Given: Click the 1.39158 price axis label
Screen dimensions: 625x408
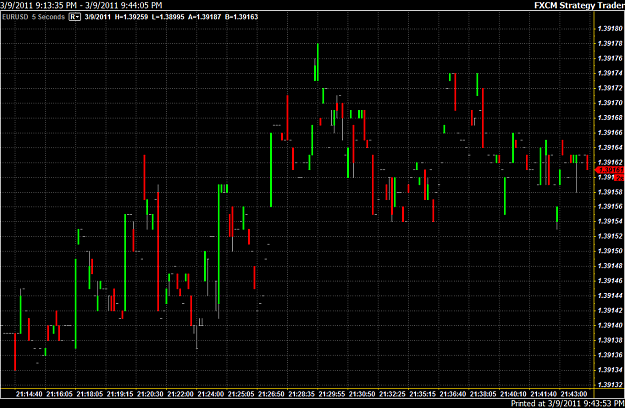Looking at the screenshot, I should (610, 192).
